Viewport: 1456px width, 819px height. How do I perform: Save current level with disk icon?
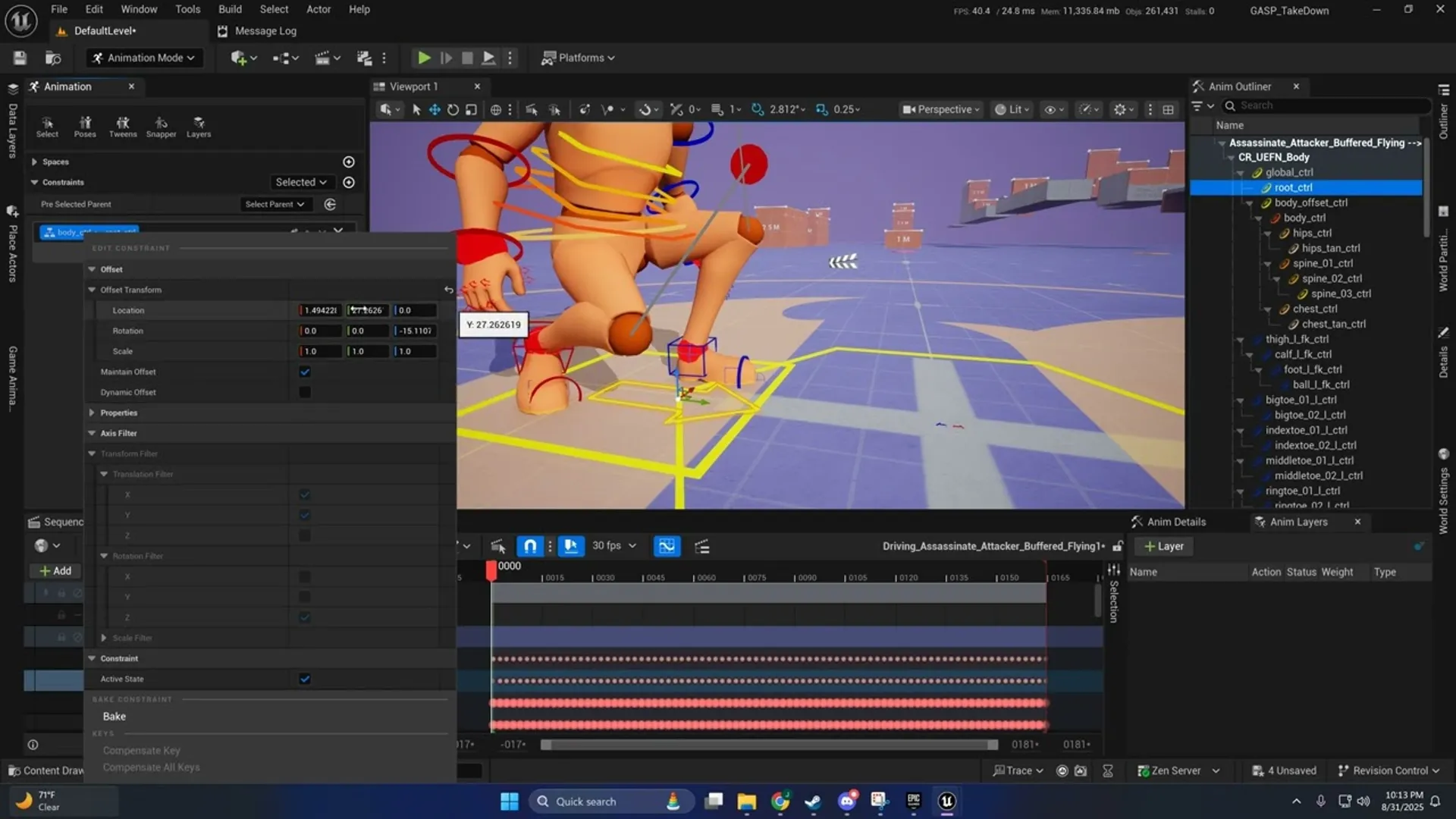click(x=20, y=58)
